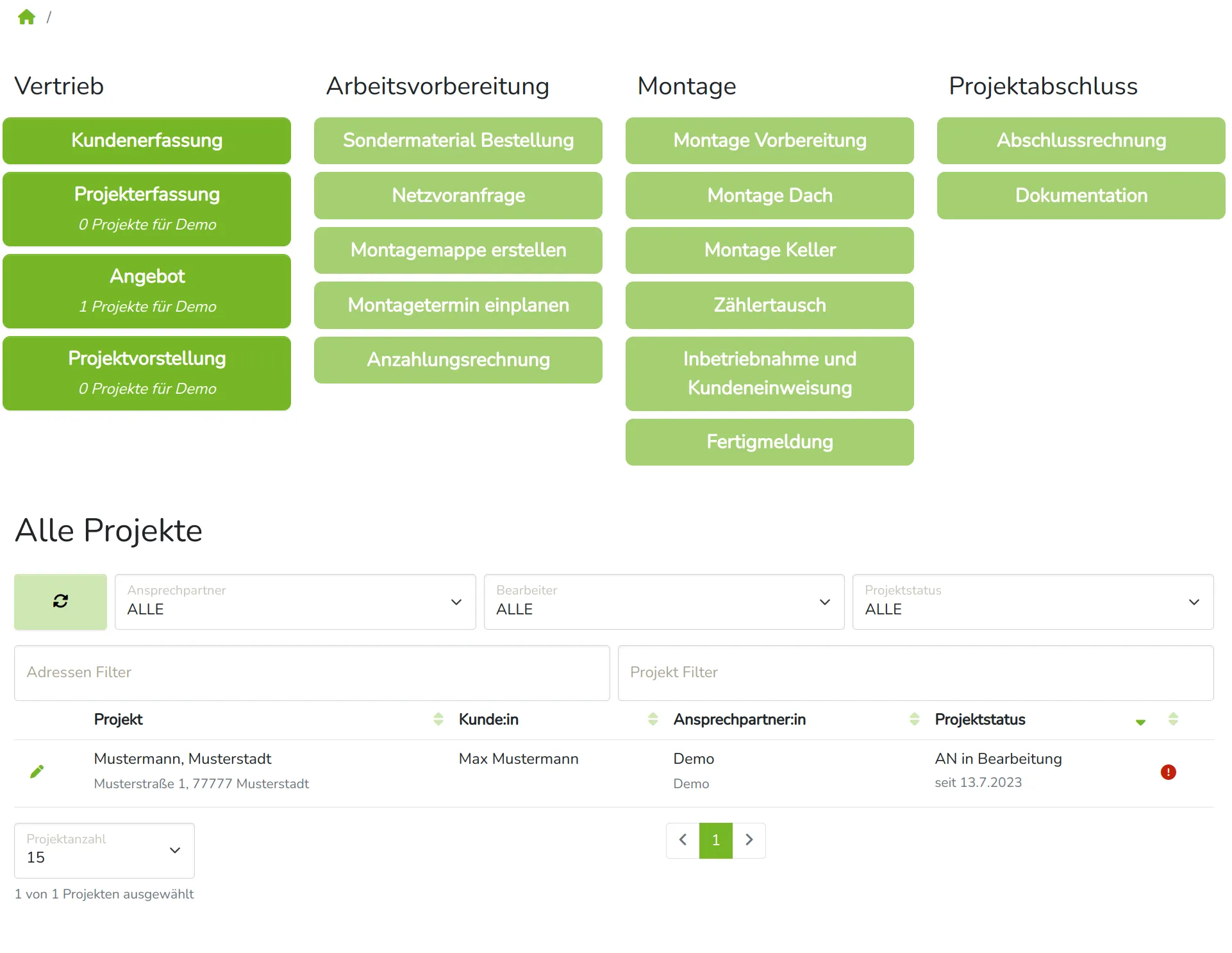Image resolution: width=1232 pixels, height=953 pixels.
Task: Sort using the green Projektstatus down arrow
Action: click(x=1140, y=722)
